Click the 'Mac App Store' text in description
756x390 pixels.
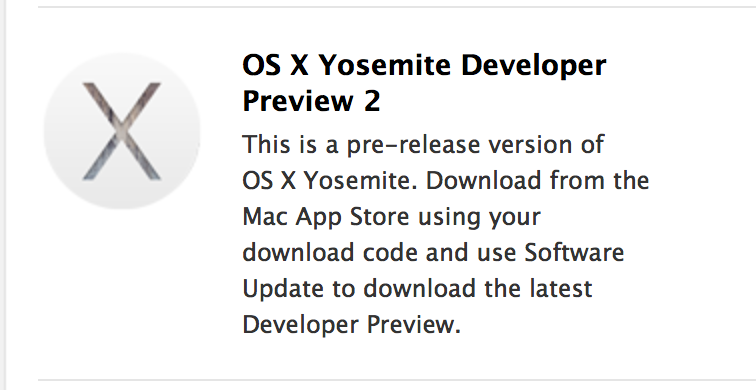point(325,219)
